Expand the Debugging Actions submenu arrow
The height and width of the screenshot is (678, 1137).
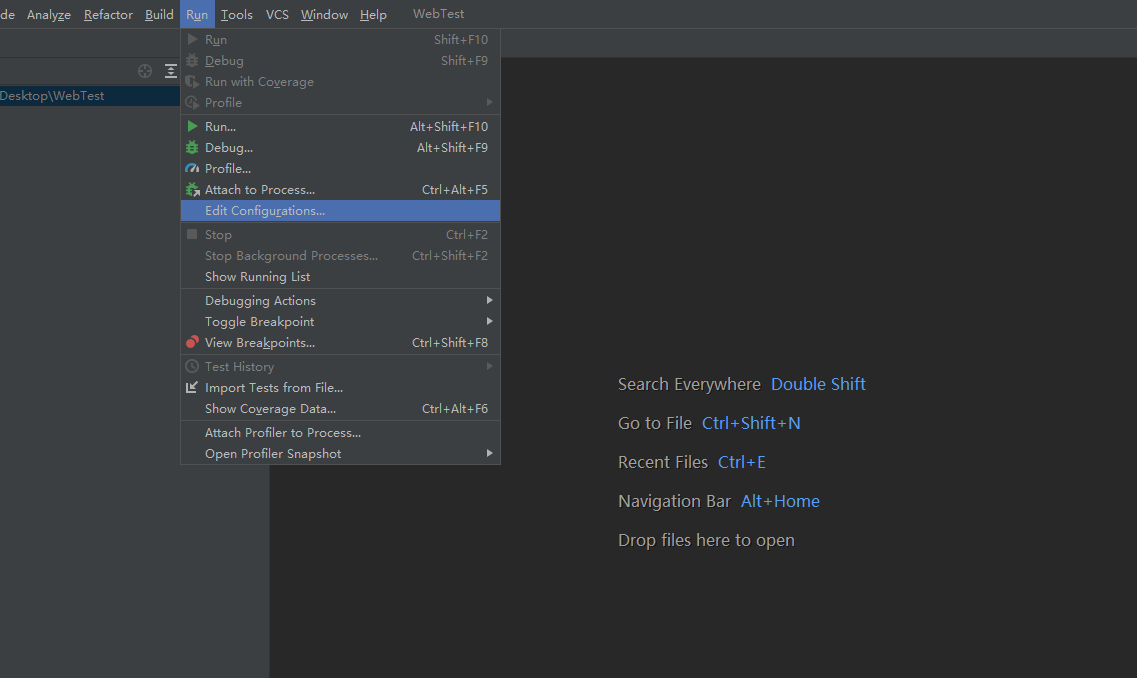click(489, 300)
